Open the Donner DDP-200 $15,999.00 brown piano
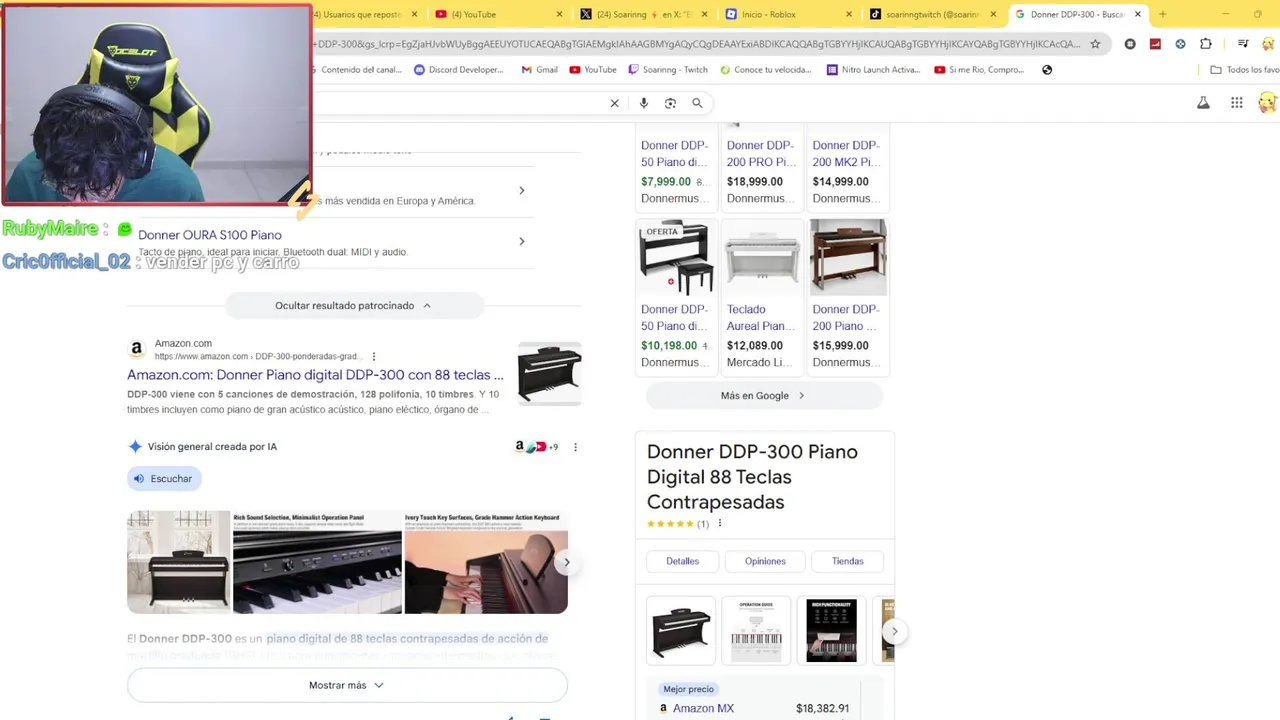This screenshot has width=1280, height=720. pyautogui.click(x=848, y=297)
